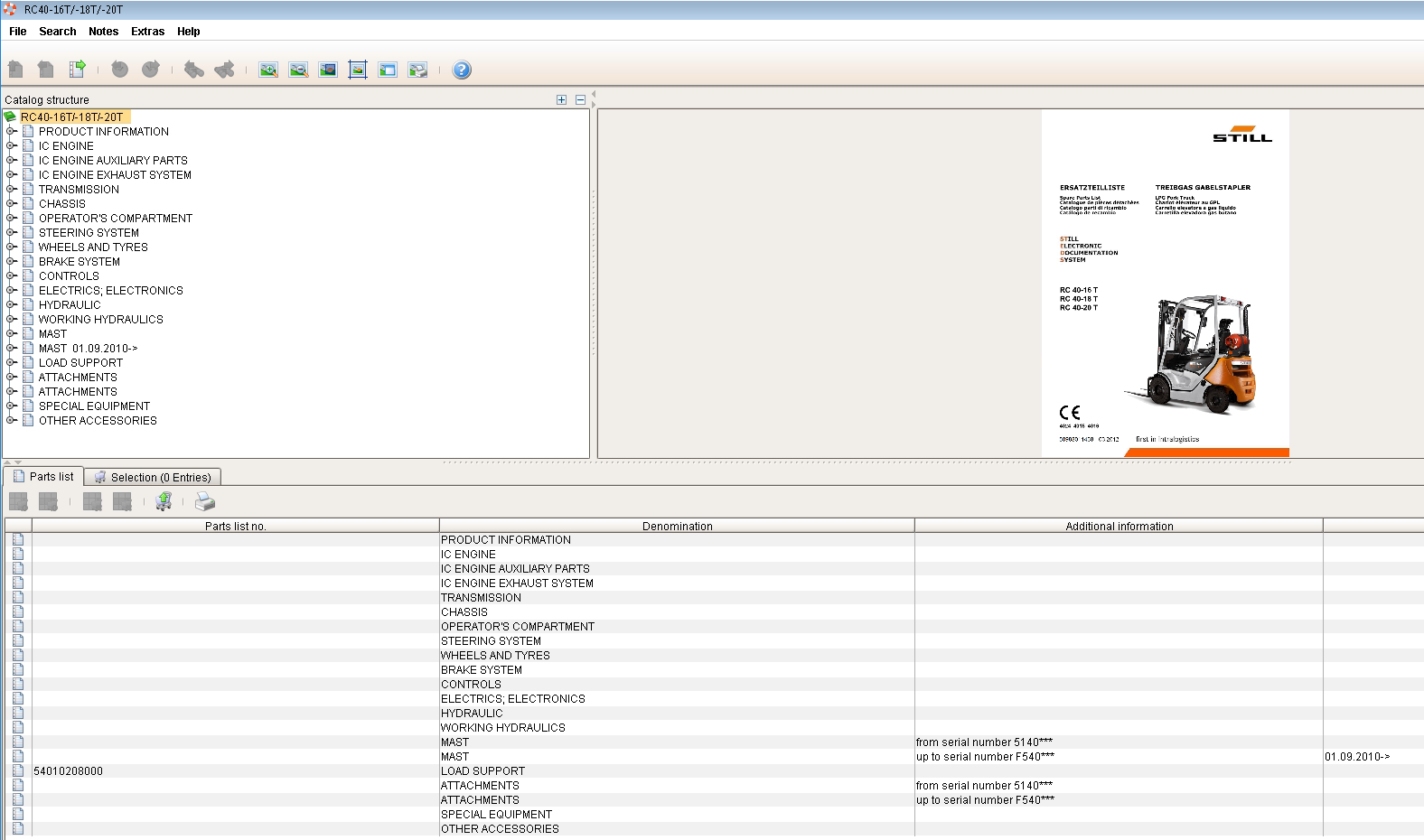Screen dimensions: 1424x840
Task: Select LOAD SUPPORT in catalog tree
Action: [x=80, y=362]
